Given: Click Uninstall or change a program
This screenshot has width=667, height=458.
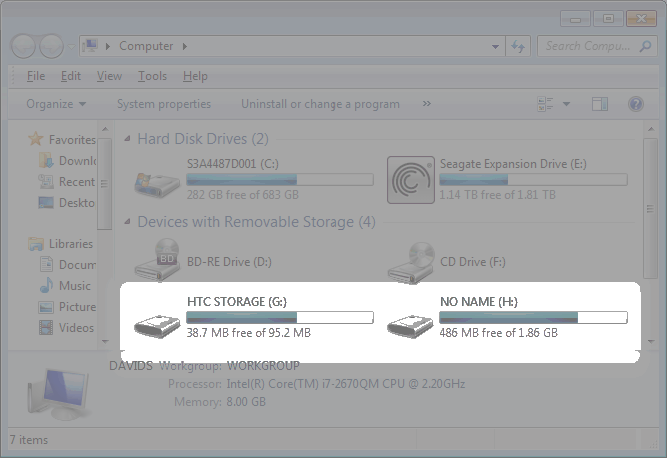Looking at the screenshot, I should (x=320, y=104).
